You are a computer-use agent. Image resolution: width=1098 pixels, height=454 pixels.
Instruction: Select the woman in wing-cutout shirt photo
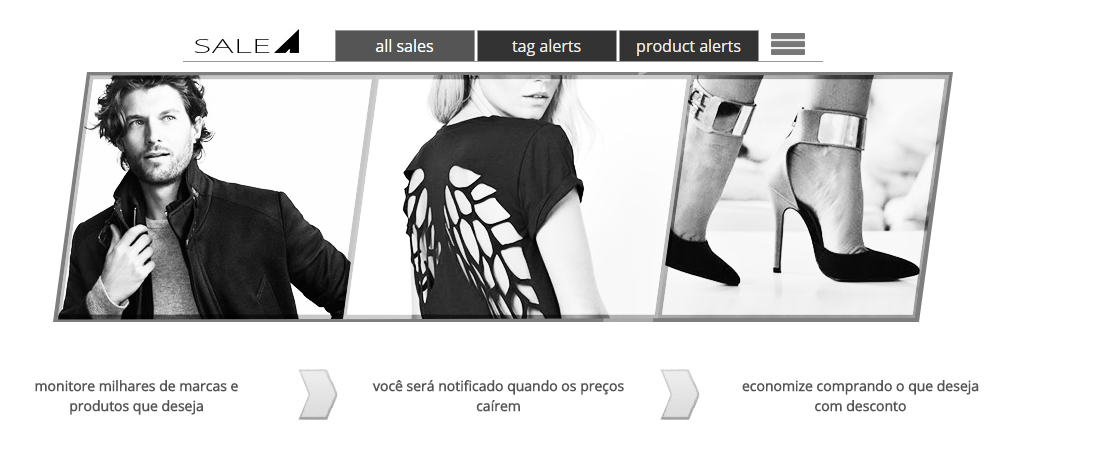(517, 197)
